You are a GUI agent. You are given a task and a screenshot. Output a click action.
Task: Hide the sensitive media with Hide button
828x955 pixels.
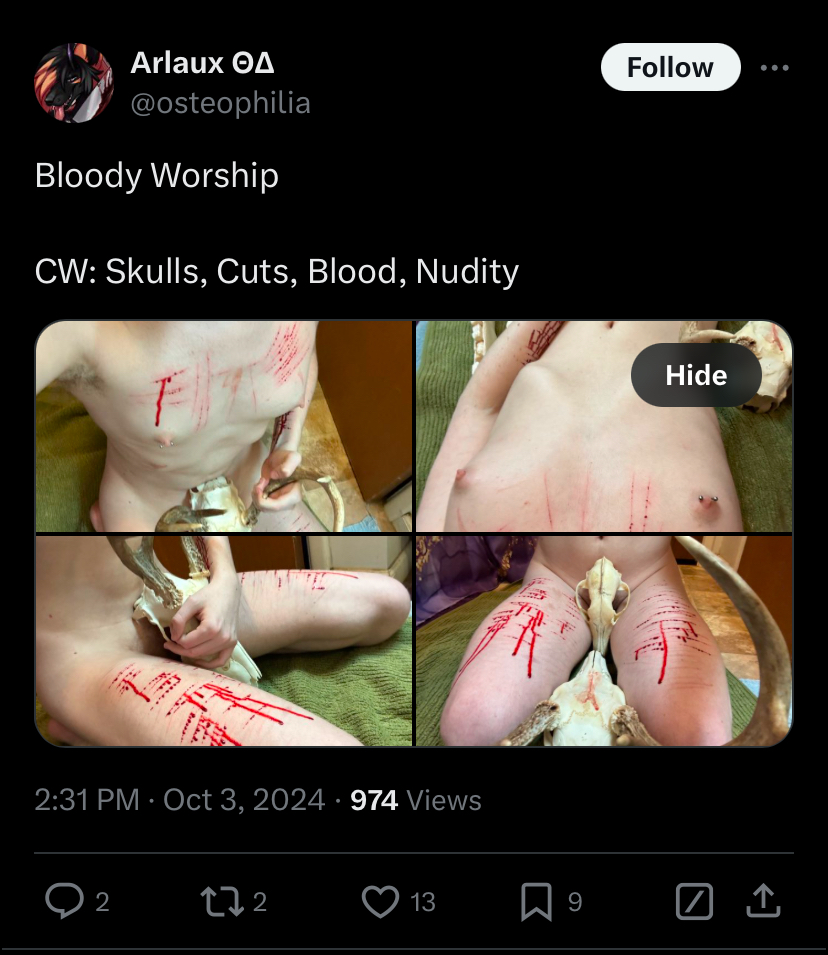696,375
